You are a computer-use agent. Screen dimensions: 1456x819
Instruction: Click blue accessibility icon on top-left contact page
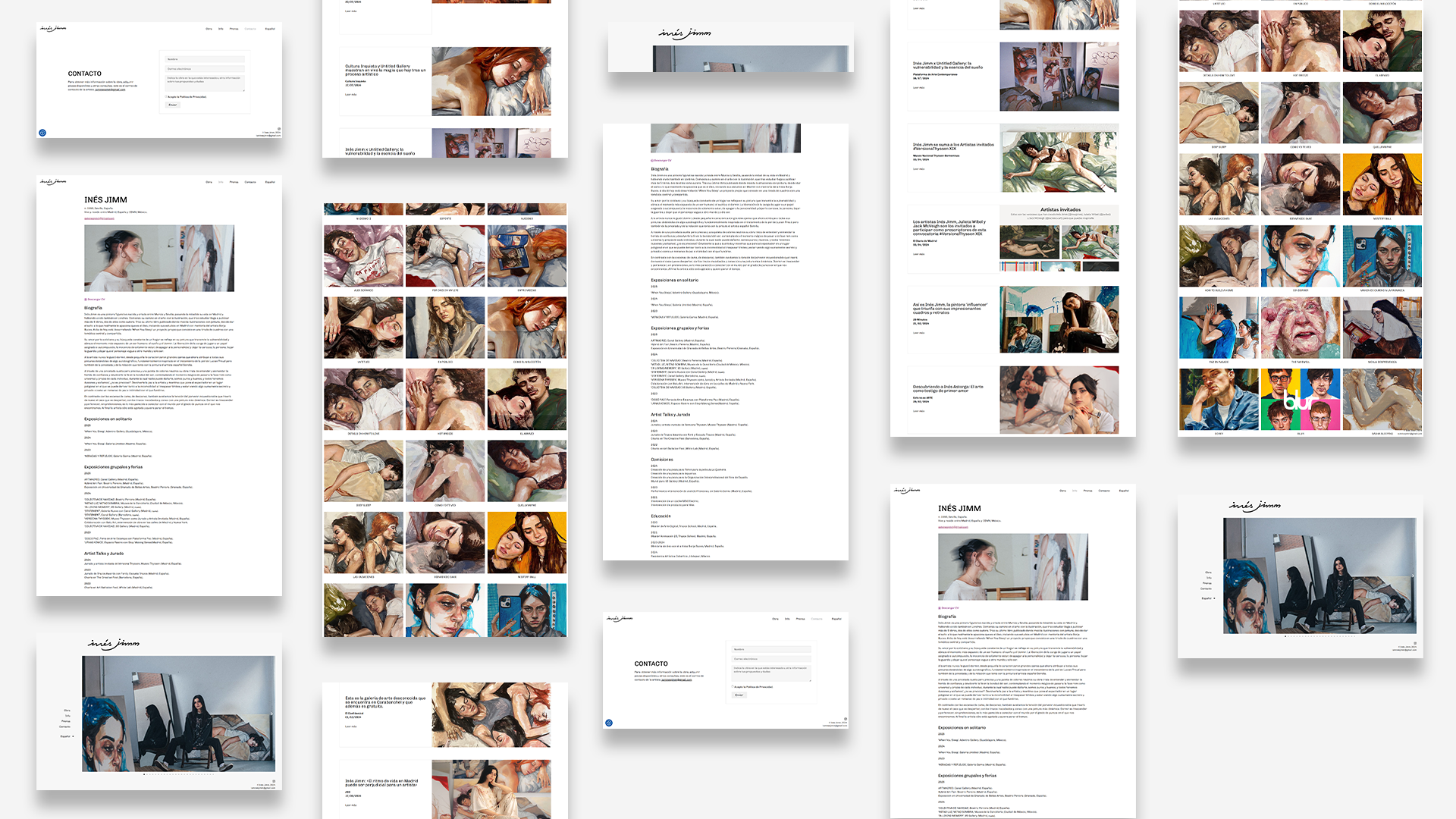pyautogui.click(x=42, y=133)
